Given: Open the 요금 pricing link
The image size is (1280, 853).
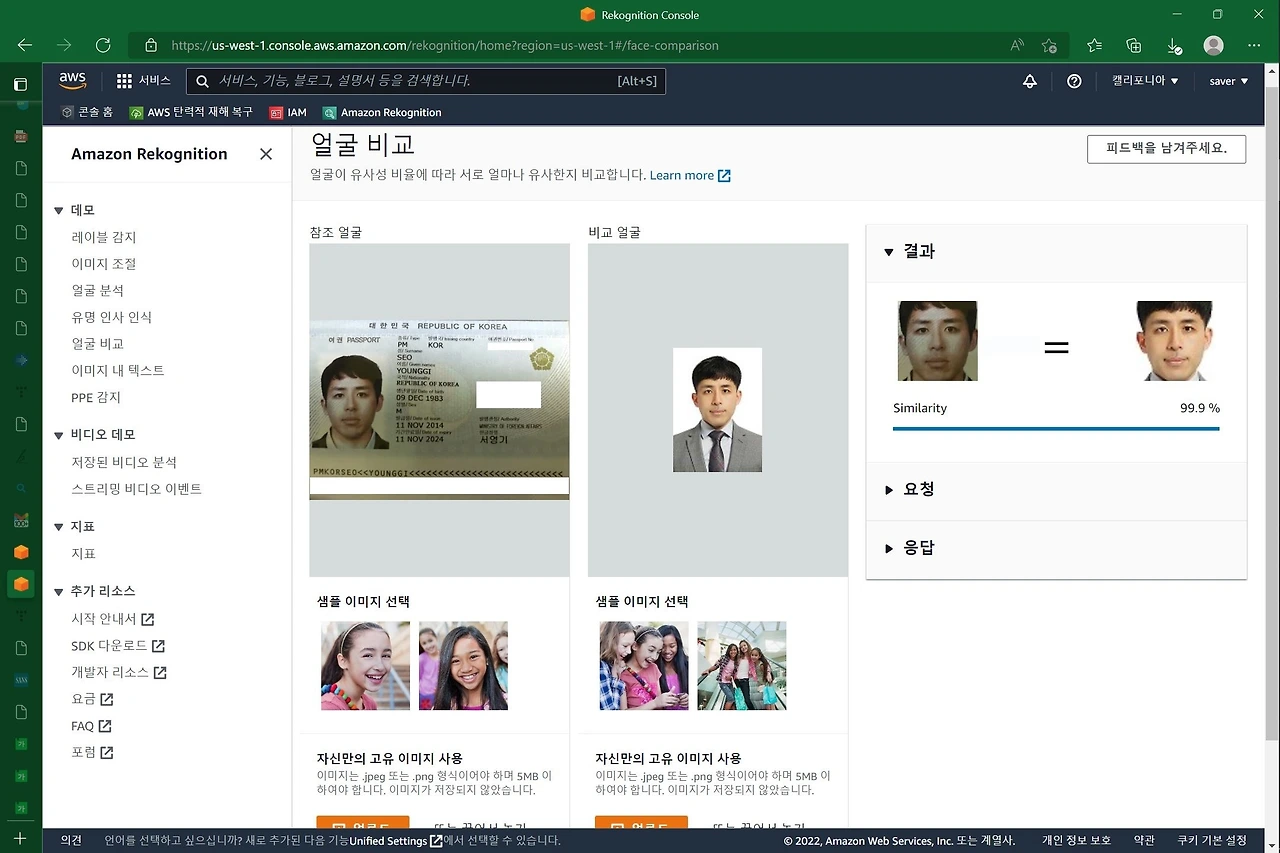Looking at the screenshot, I should tap(93, 699).
